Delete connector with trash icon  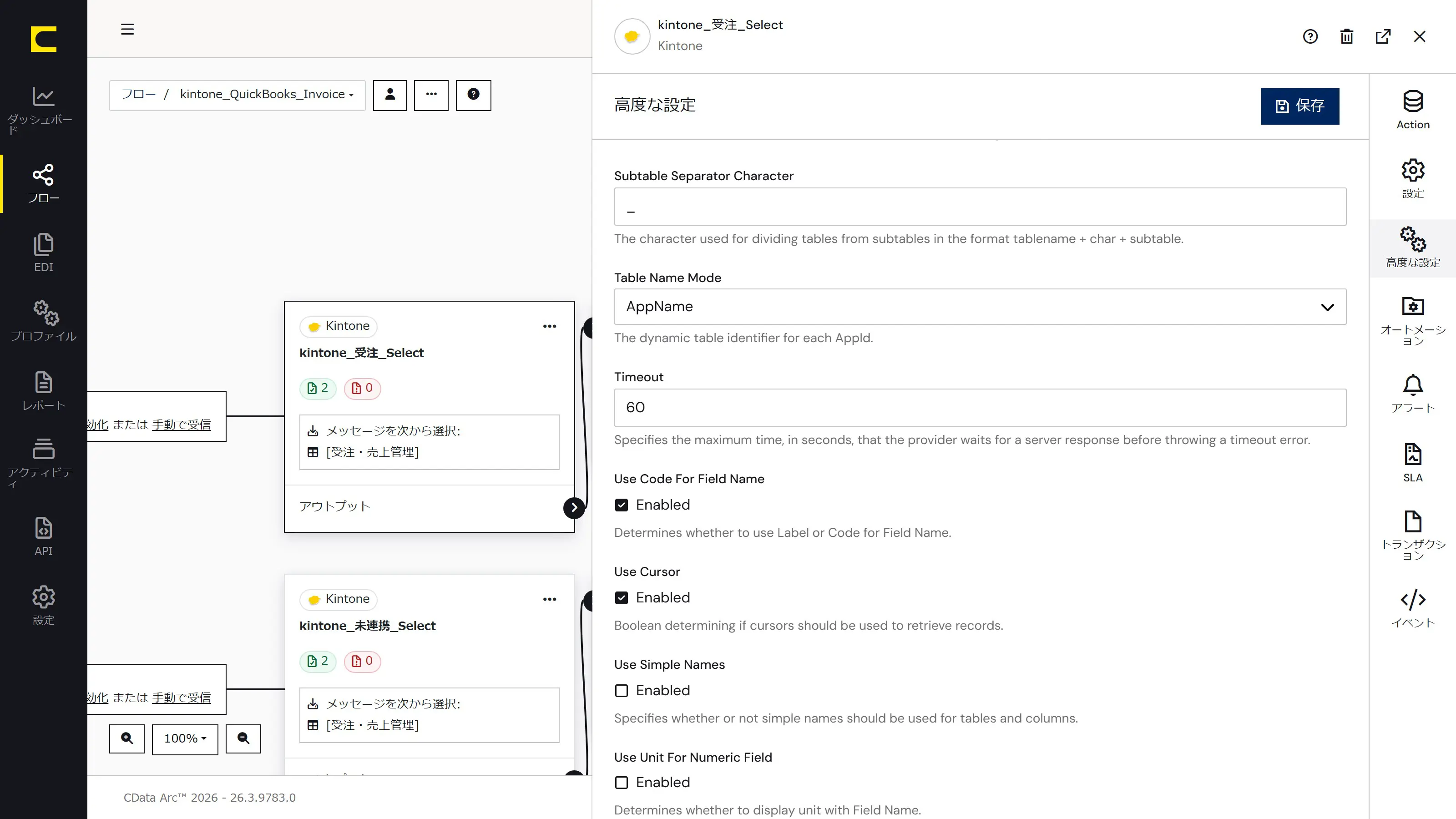tap(1346, 37)
